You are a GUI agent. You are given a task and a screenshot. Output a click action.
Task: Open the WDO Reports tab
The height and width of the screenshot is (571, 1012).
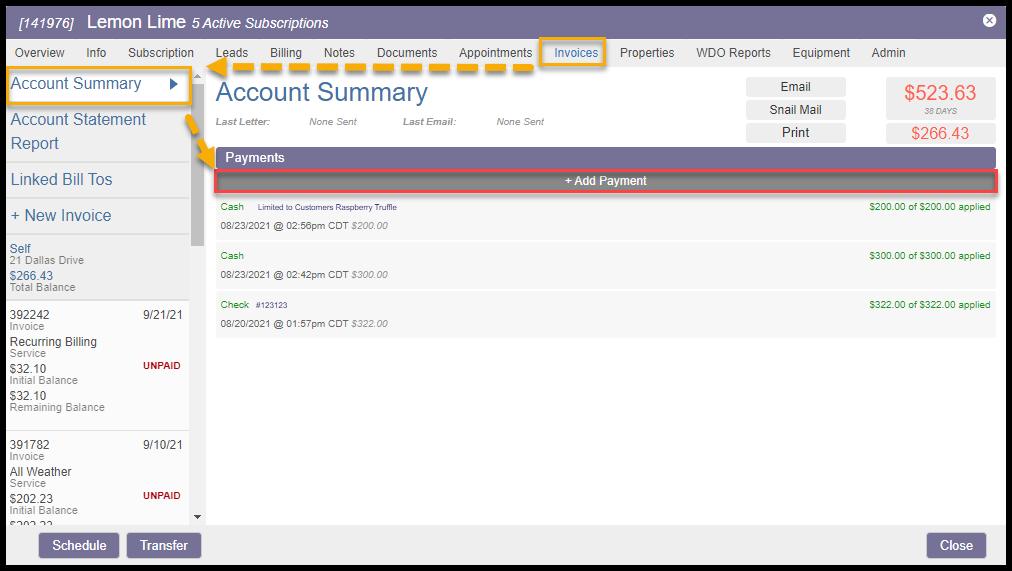pyautogui.click(x=733, y=53)
